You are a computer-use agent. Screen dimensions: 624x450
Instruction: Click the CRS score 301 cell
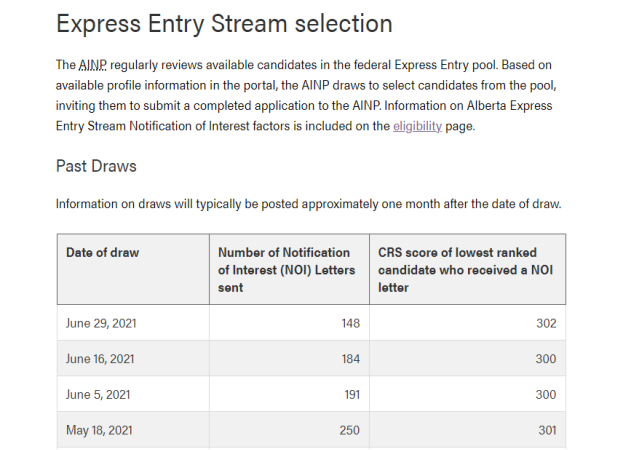pyautogui.click(x=546, y=431)
